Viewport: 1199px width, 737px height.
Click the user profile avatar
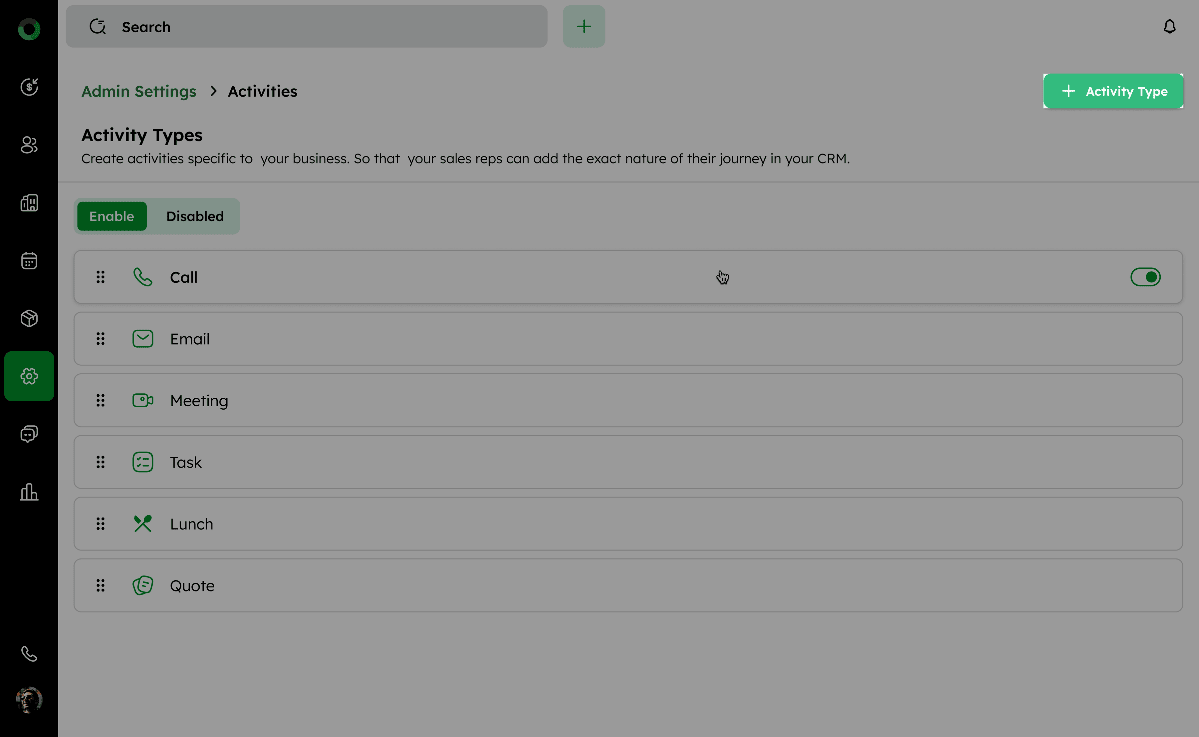pyautogui.click(x=29, y=700)
